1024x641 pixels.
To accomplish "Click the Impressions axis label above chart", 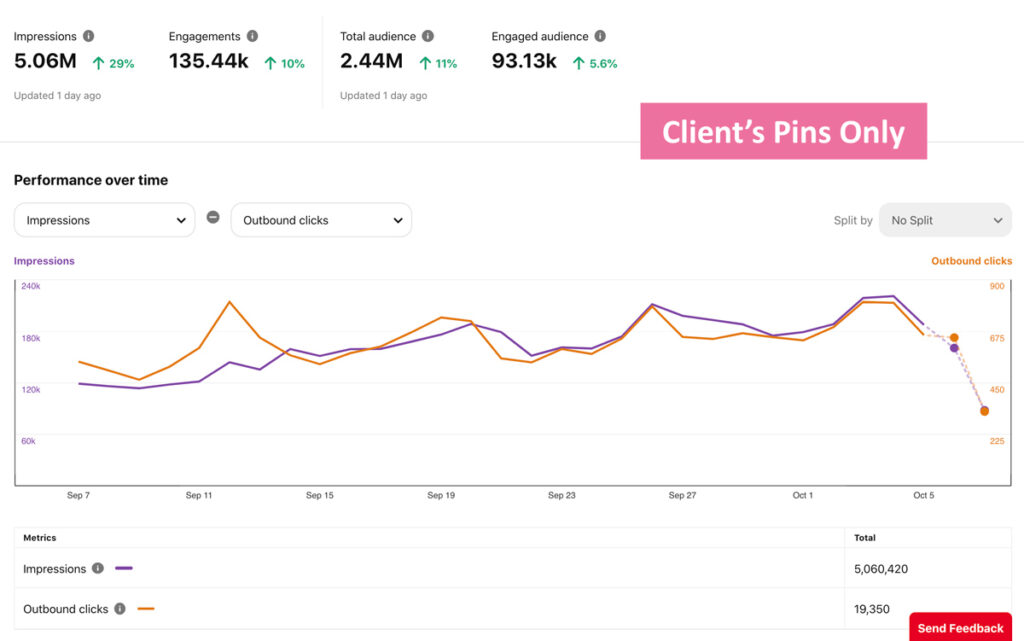I will pos(44,260).
